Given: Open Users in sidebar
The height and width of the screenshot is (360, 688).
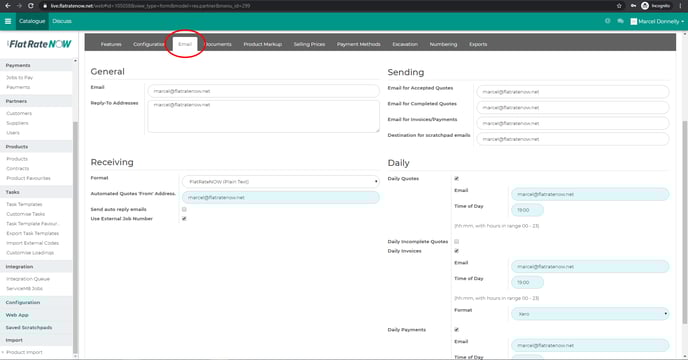Looking at the screenshot, I should 13,133.
